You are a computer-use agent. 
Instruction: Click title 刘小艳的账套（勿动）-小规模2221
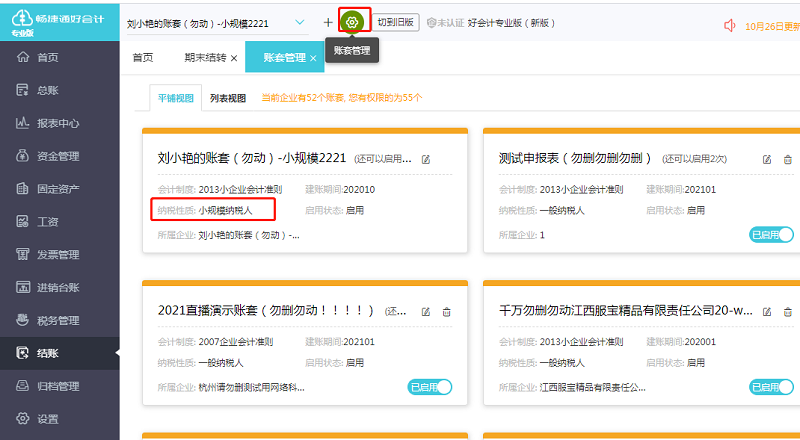(x=252, y=158)
